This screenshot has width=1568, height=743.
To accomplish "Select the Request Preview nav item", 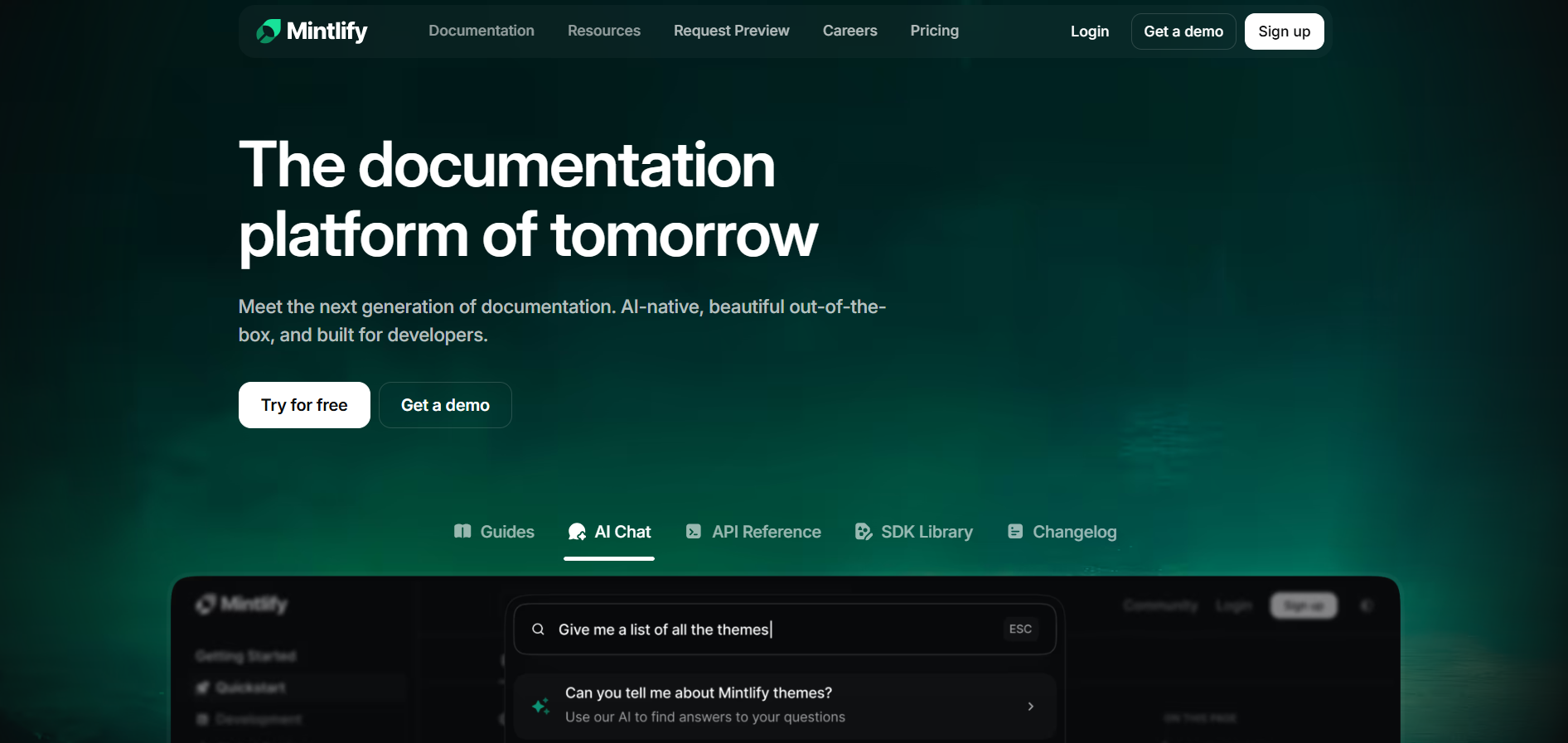I will tap(731, 31).
